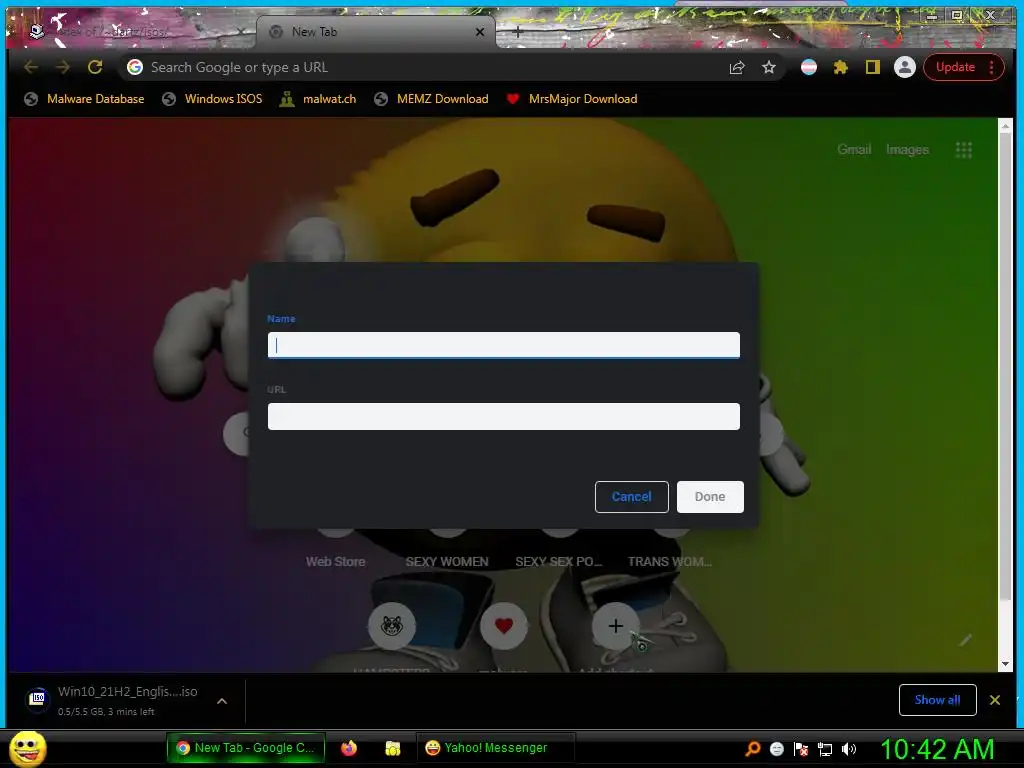Open the Windows ISOS bookmark

point(212,99)
